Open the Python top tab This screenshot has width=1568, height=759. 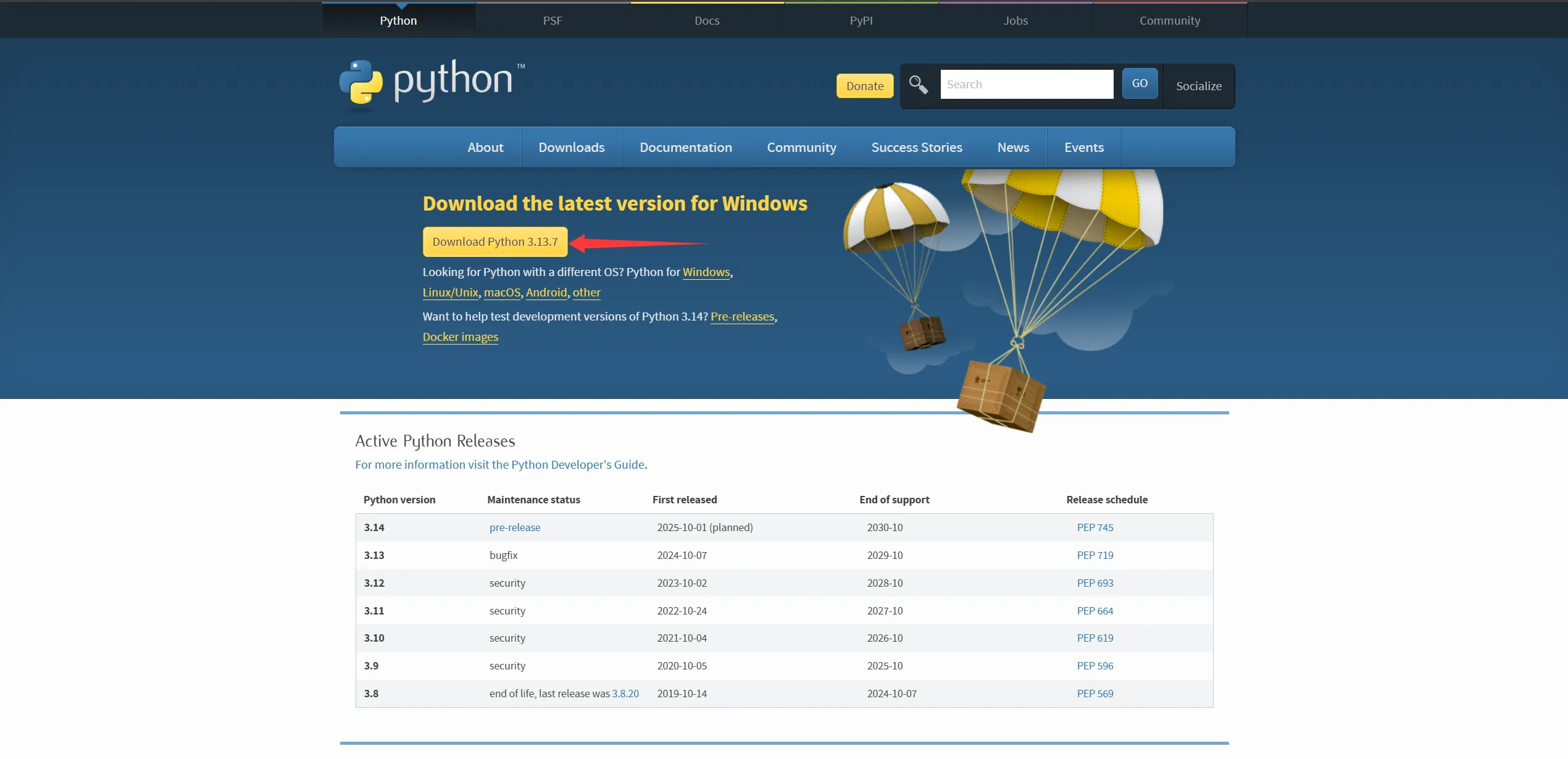[399, 20]
